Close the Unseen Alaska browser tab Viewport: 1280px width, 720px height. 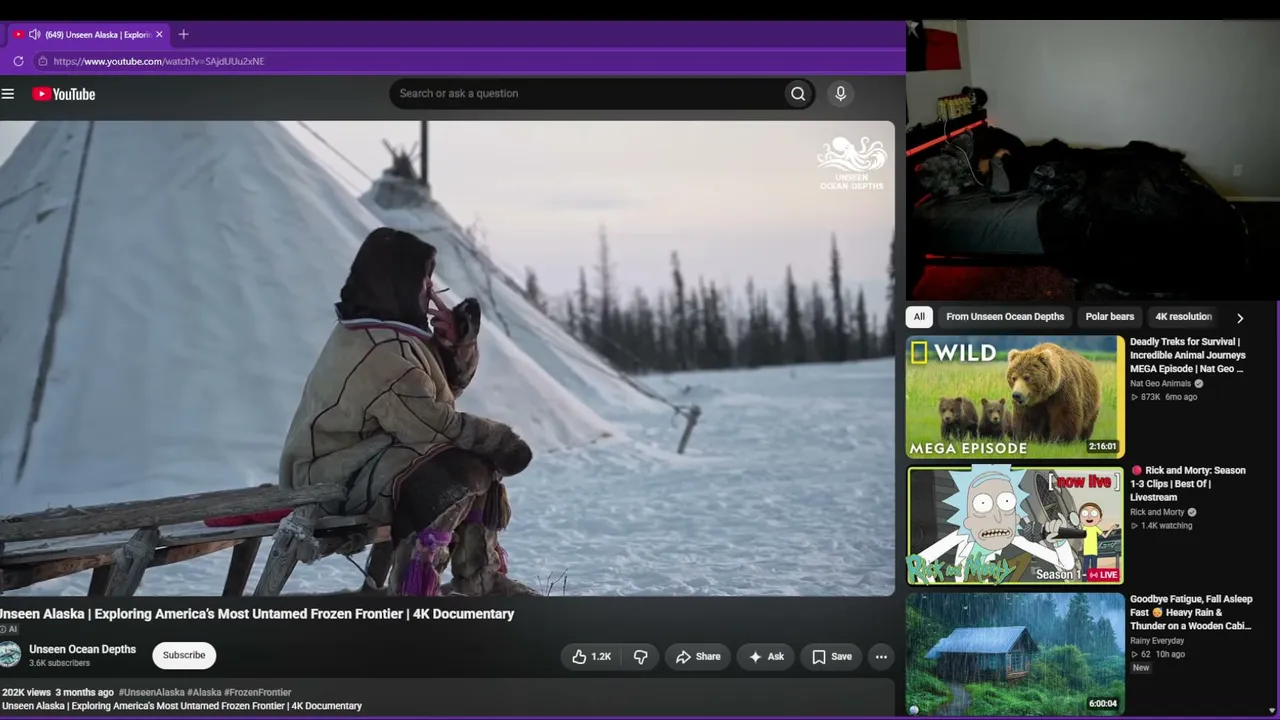[158, 35]
